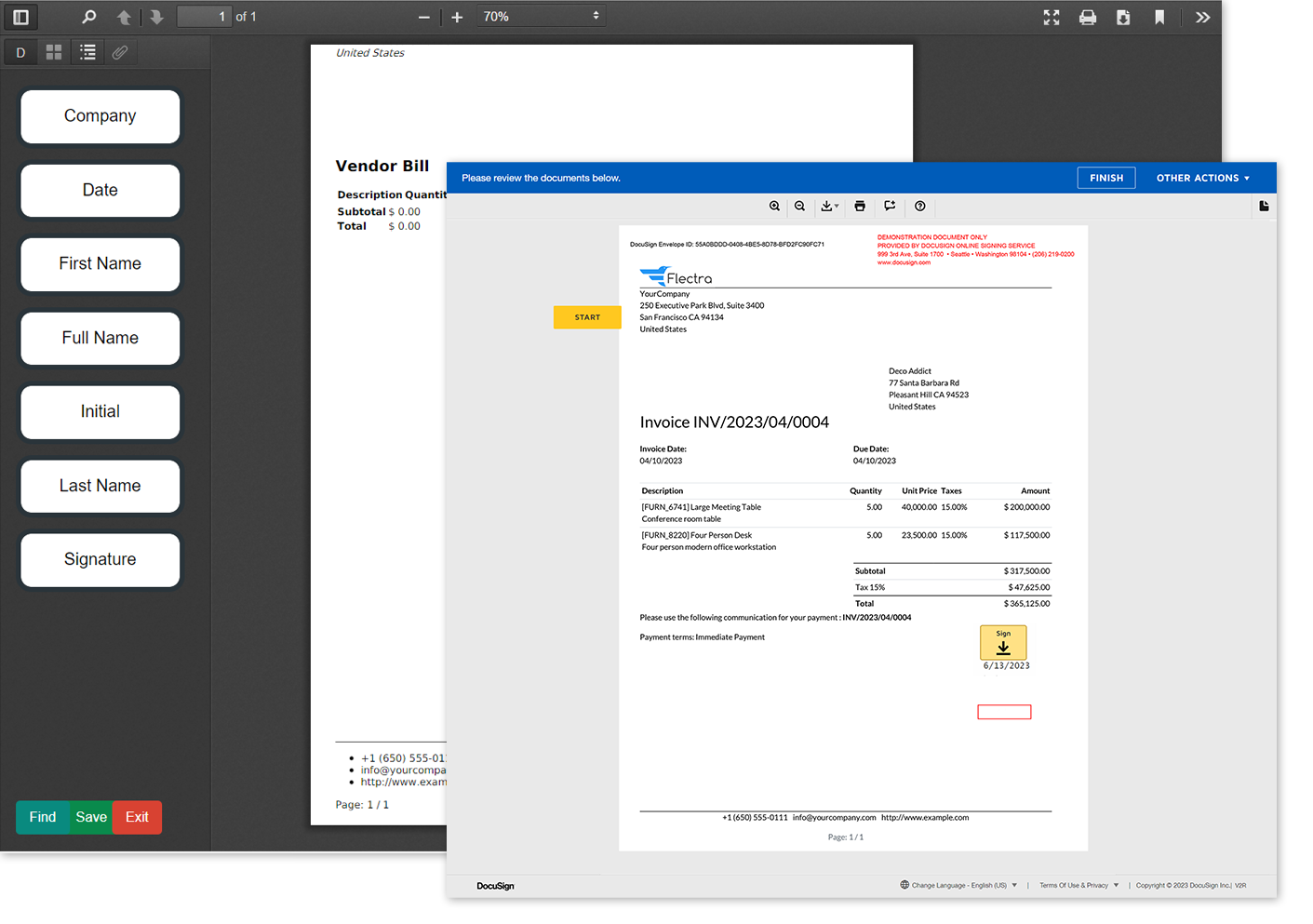
Task: Zoom out with the minus button
Action: (x=424, y=17)
